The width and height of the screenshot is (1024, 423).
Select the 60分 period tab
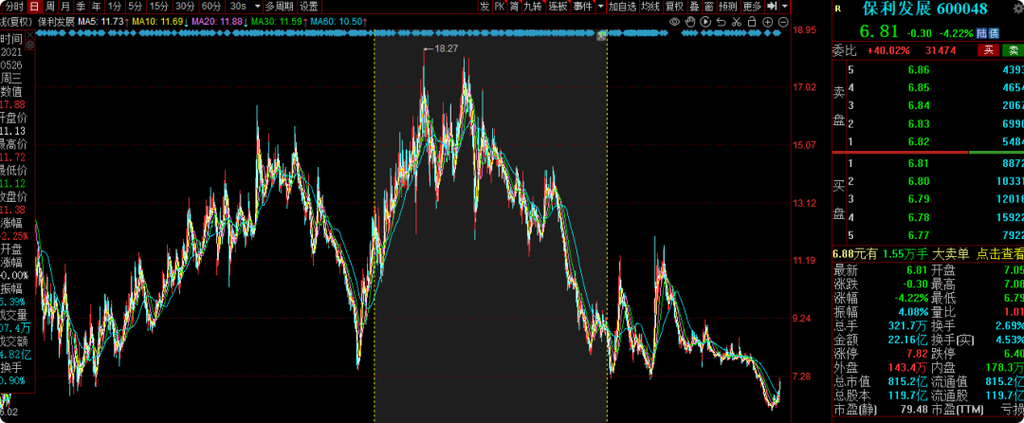(x=211, y=6)
